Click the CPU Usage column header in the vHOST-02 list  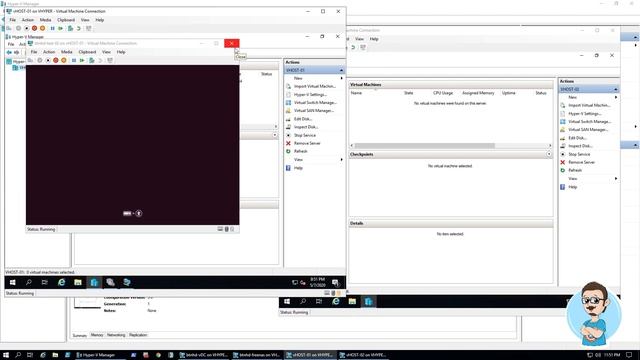pyautogui.click(x=443, y=93)
